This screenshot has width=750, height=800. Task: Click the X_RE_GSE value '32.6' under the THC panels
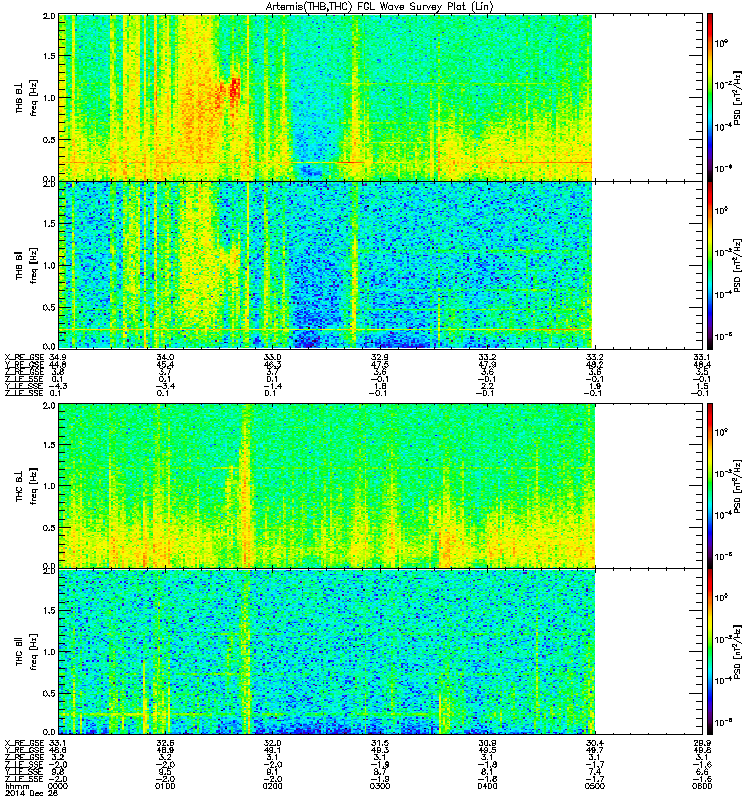tap(165, 743)
